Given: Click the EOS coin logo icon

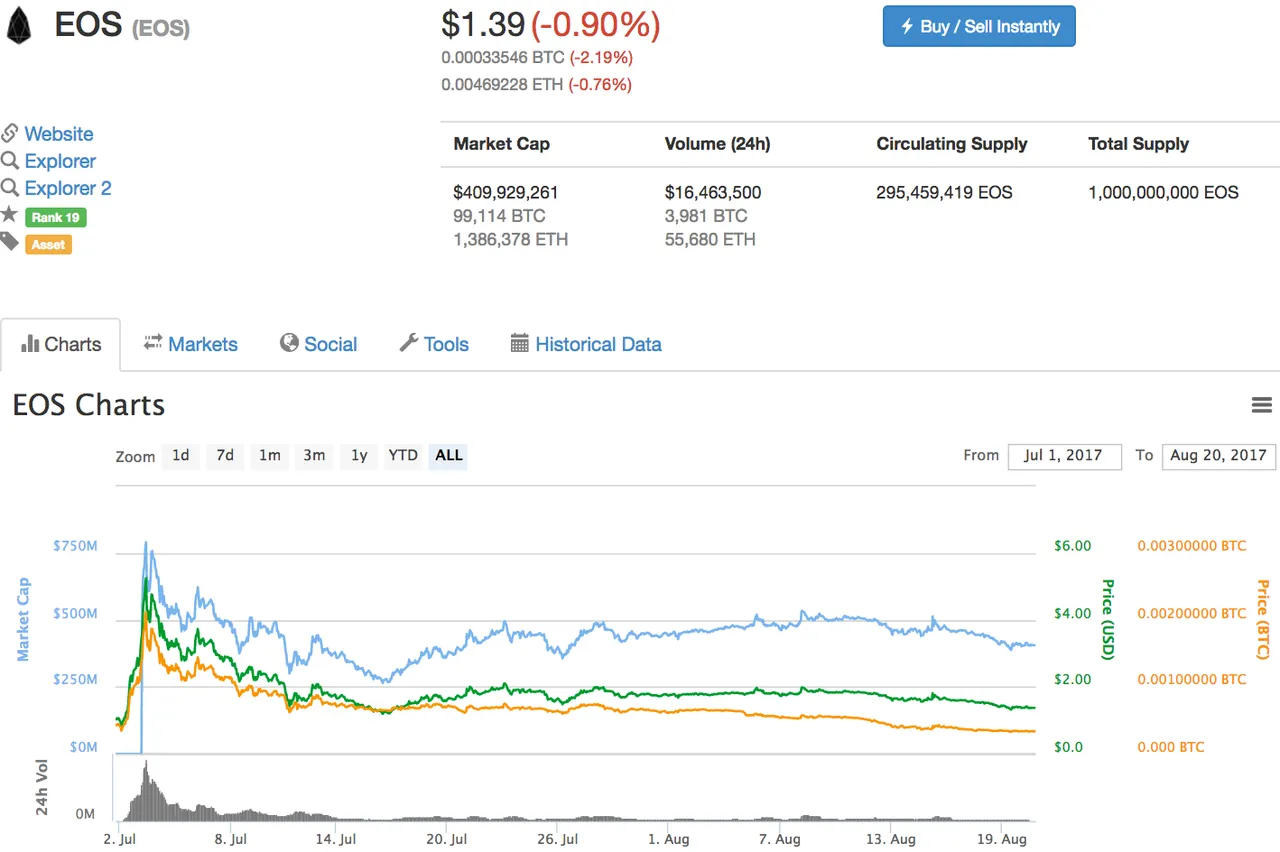Looking at the screenshot, I should tap(18, 26).
